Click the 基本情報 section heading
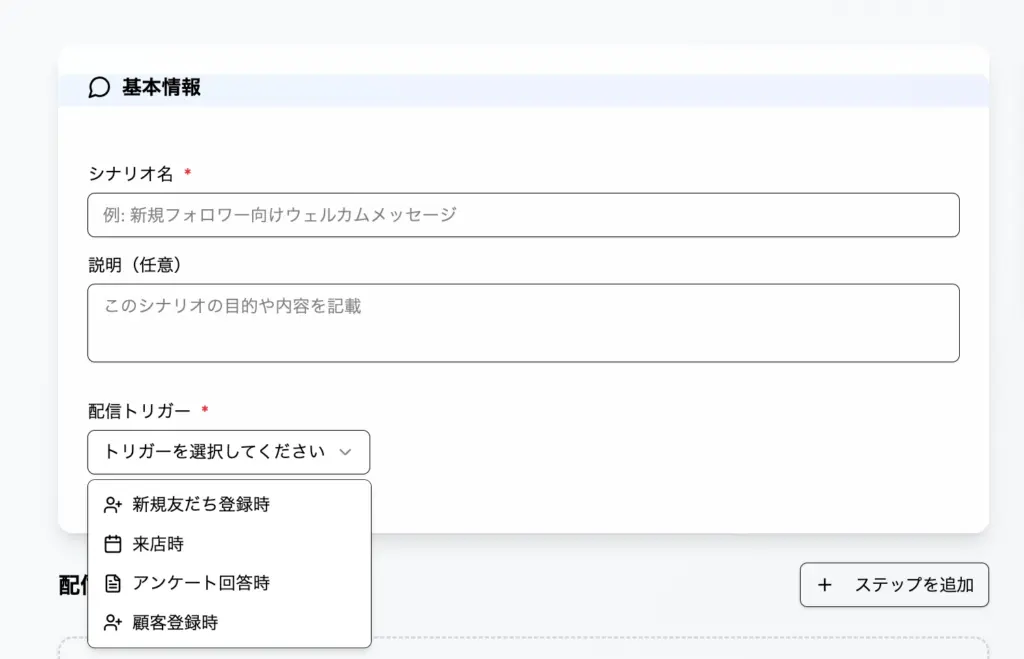The height and width of the screenshot is (659, 1024). [x=161, y=88]
